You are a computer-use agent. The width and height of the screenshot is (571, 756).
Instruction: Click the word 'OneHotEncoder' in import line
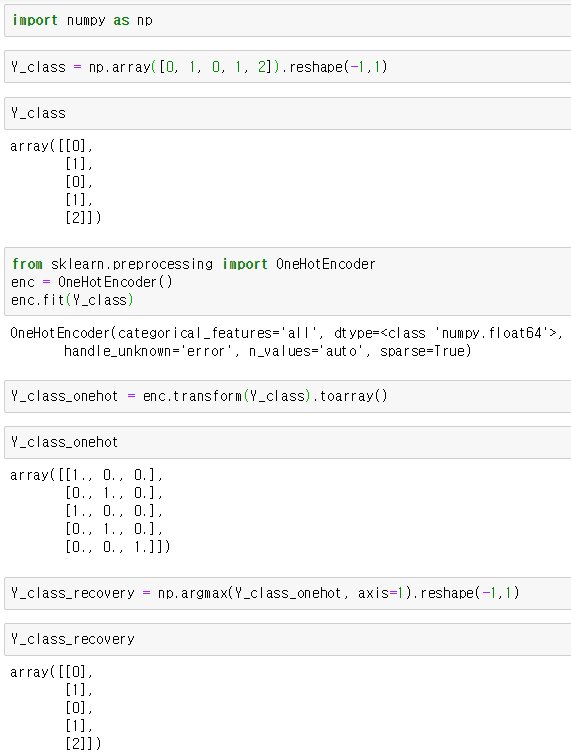(326, 264)
